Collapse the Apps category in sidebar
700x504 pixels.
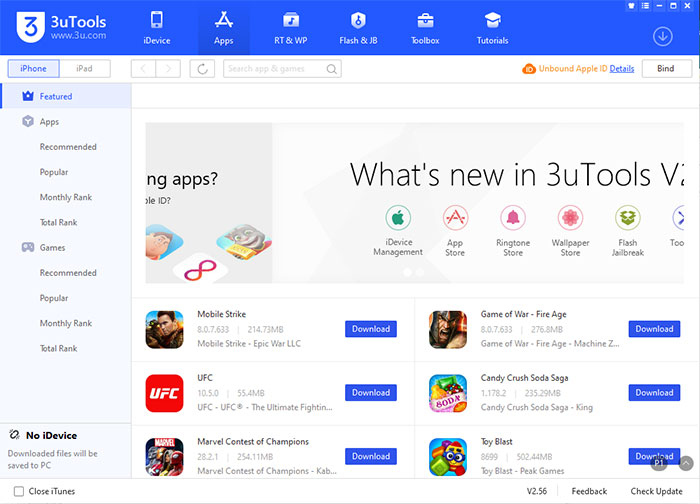(x=49, y=122)
